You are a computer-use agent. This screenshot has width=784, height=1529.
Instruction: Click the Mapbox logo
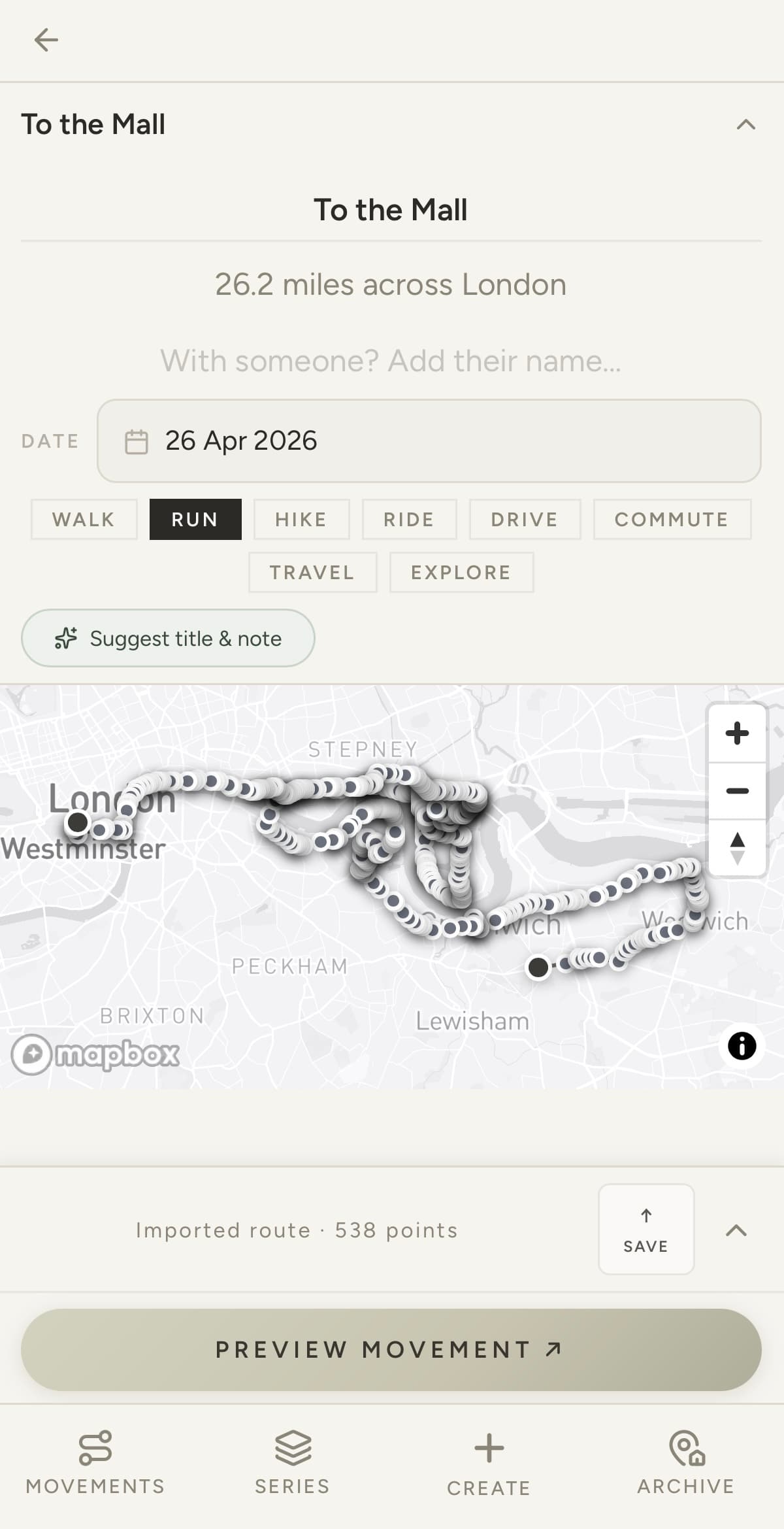[x=95, y=1054]
